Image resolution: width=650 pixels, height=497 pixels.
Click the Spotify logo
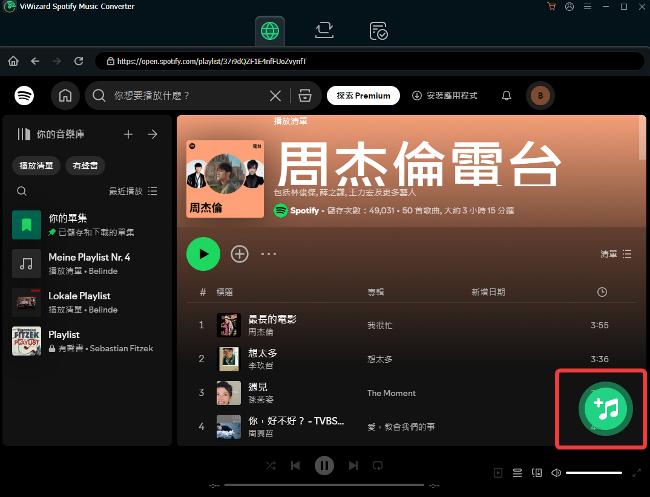[24, 96]
